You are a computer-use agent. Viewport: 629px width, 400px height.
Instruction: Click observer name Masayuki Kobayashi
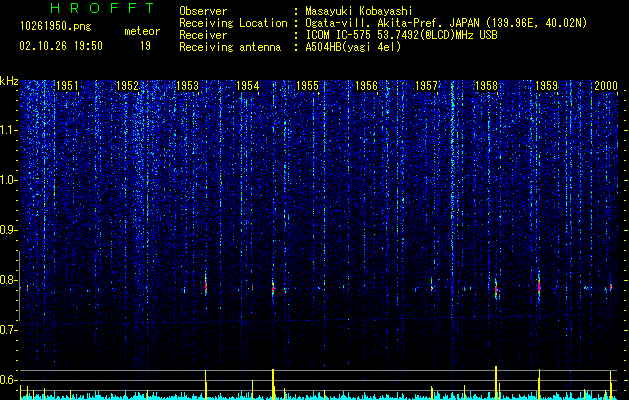359,11
